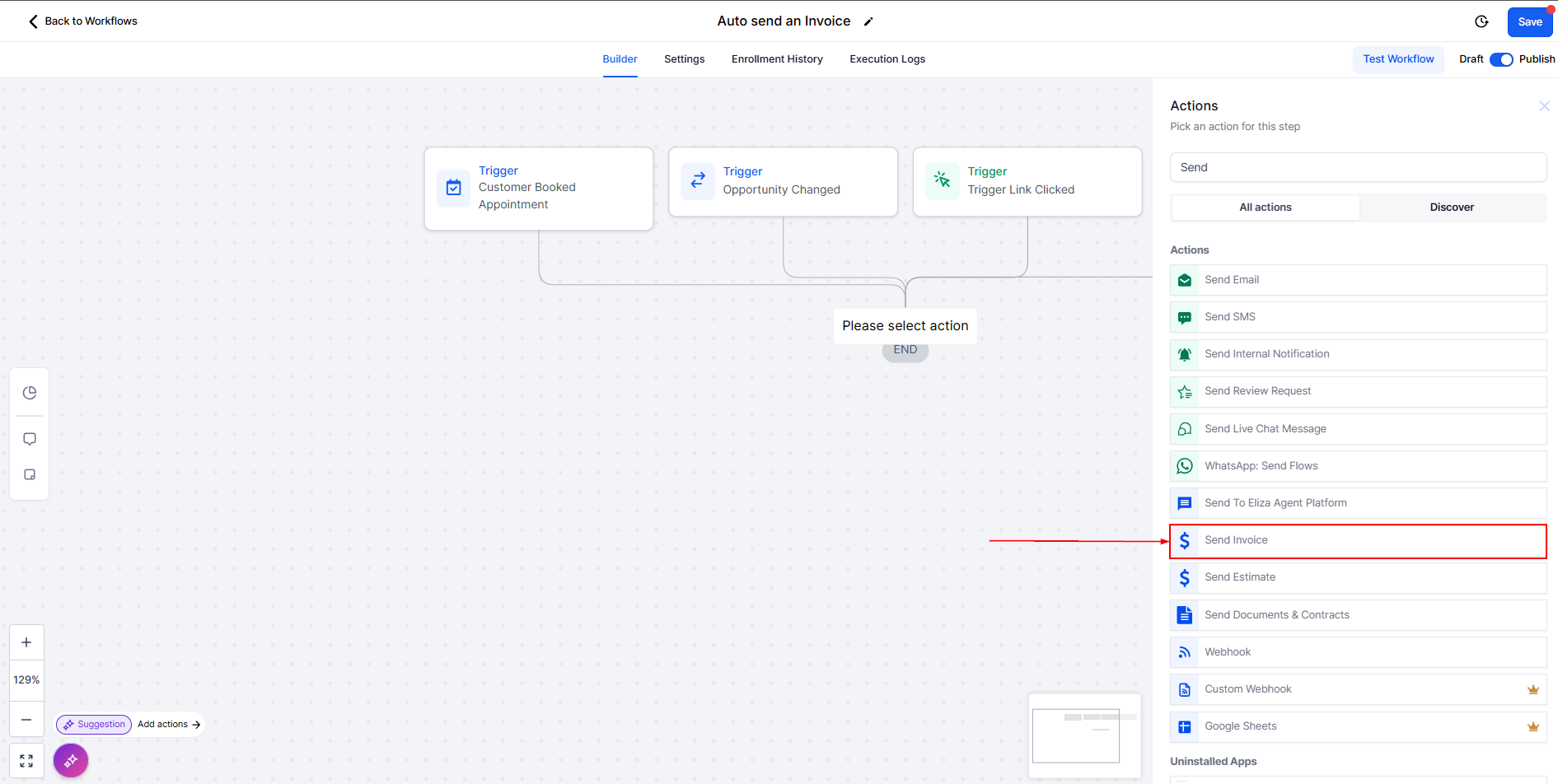1558x784 pixels.
Task: Click the Send SMS chat icon
Action: click(1185, 317)
